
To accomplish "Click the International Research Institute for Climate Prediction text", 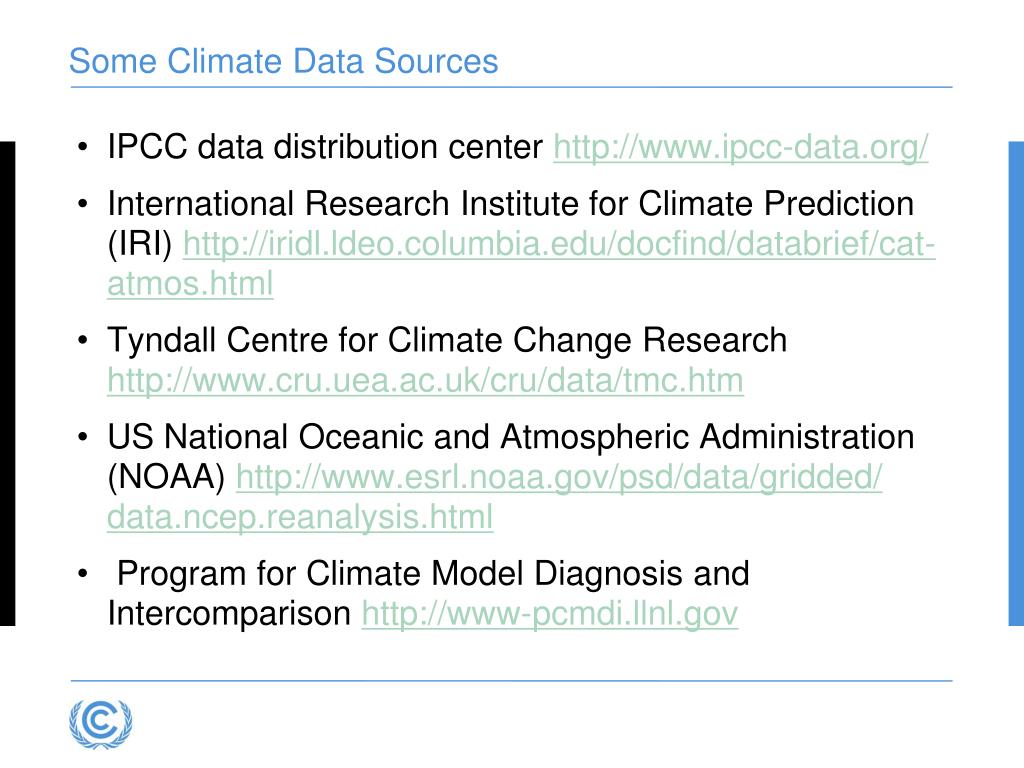I will click(511, 204).
